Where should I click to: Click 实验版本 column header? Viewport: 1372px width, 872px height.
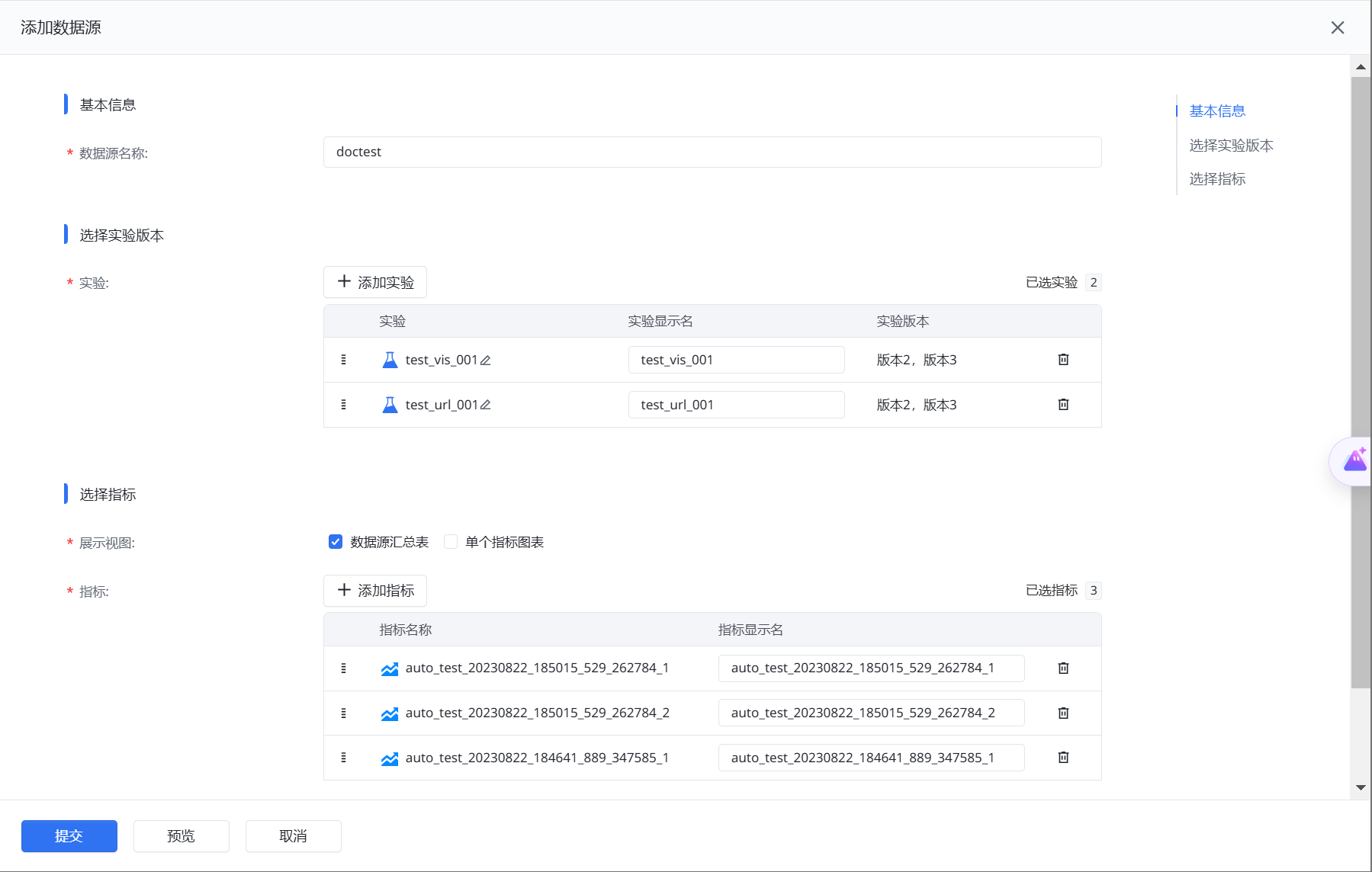coord(903,322)
